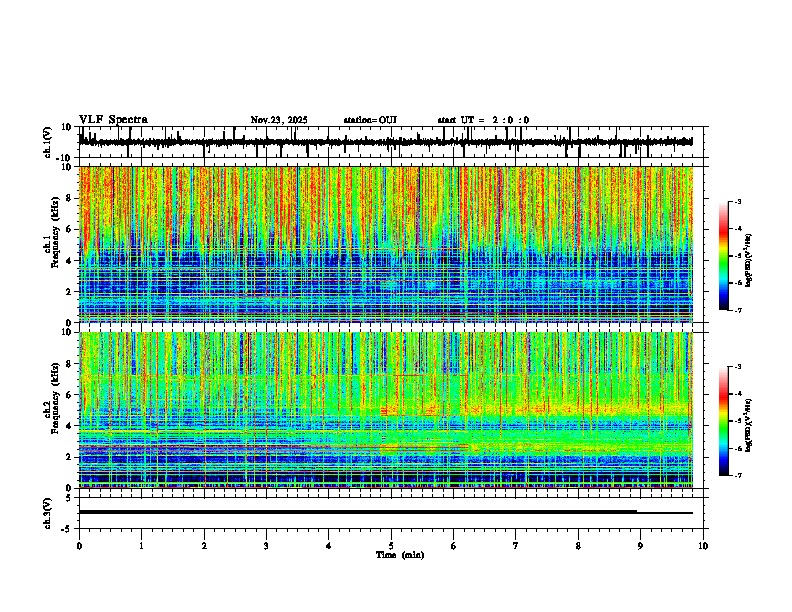792x612 pixels.
Task: Click the time axis tick label "6"
Action: click(x=454, y=546)
